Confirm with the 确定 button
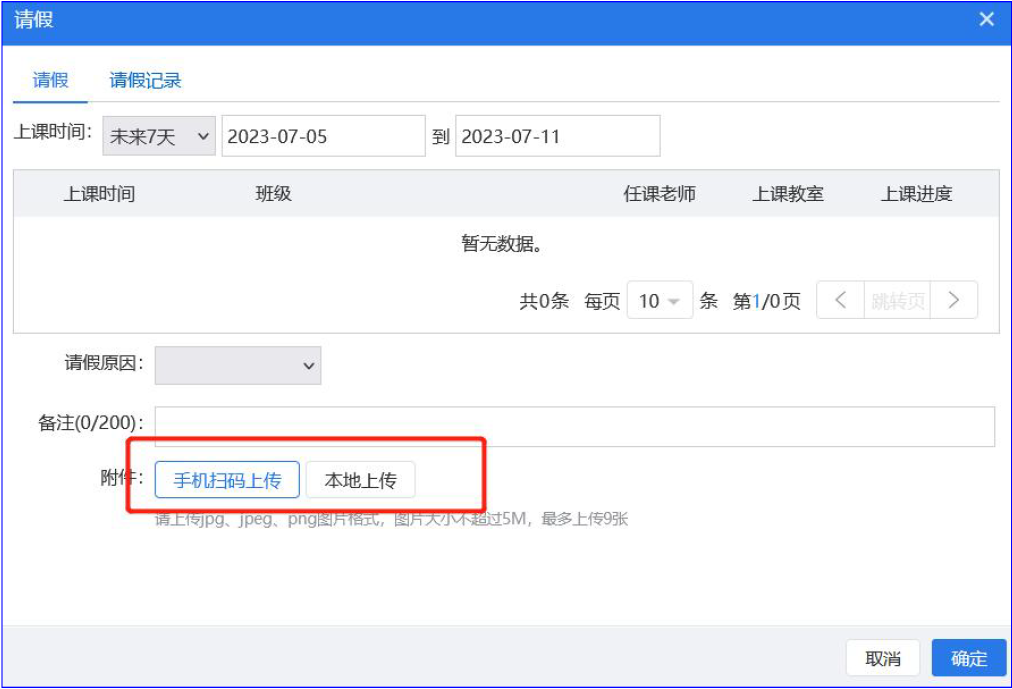The image size is (1012, 689). pyautogui.click(x=968, y=658)
